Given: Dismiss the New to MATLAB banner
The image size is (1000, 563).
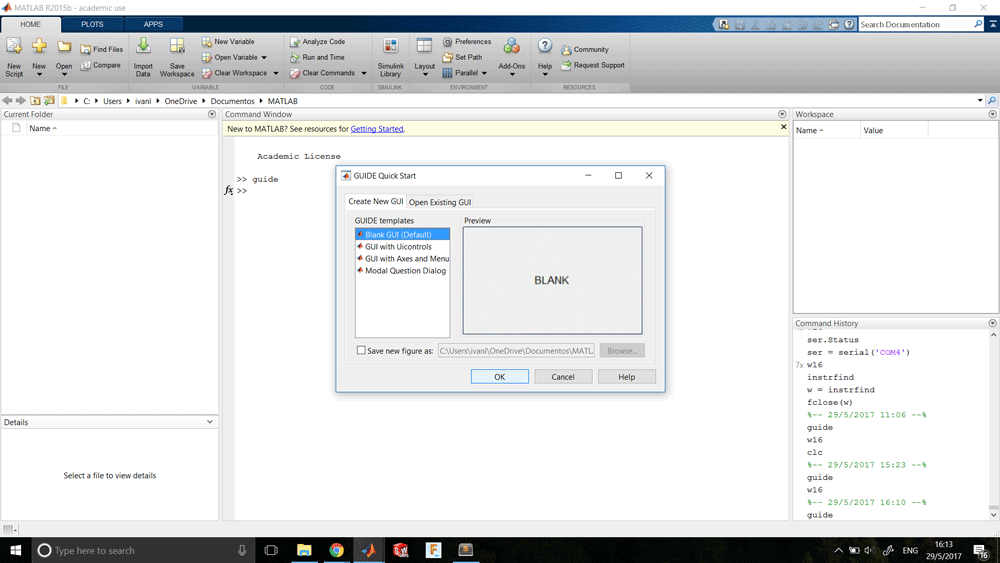Looking at the screenshot, I should pyautogui.click(x=784, y=128).
